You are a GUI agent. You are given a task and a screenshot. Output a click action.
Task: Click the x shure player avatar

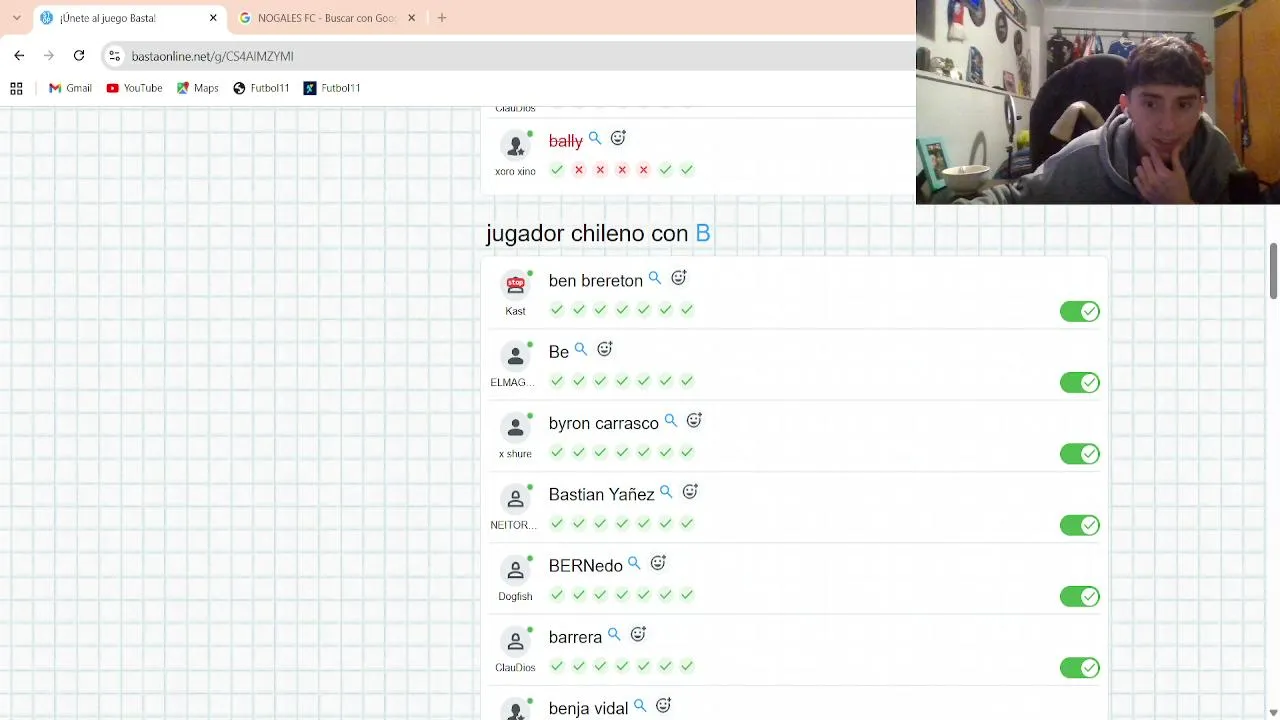tap(515, 427)
